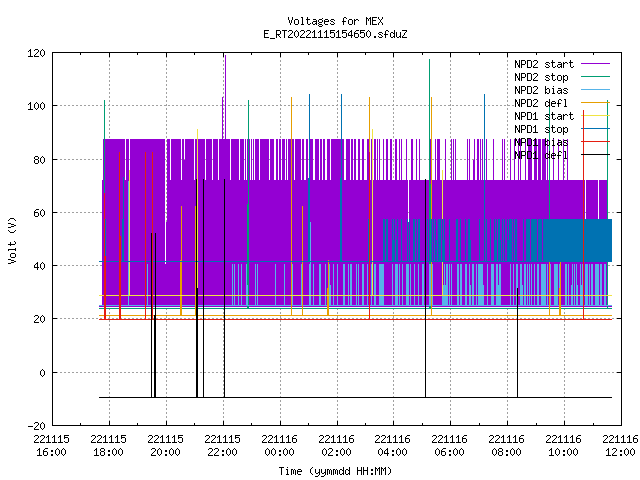The height and width of the screenshot is (480, 640).
Task: Select the NPD2 bias legend label
Action: point(541,90)
